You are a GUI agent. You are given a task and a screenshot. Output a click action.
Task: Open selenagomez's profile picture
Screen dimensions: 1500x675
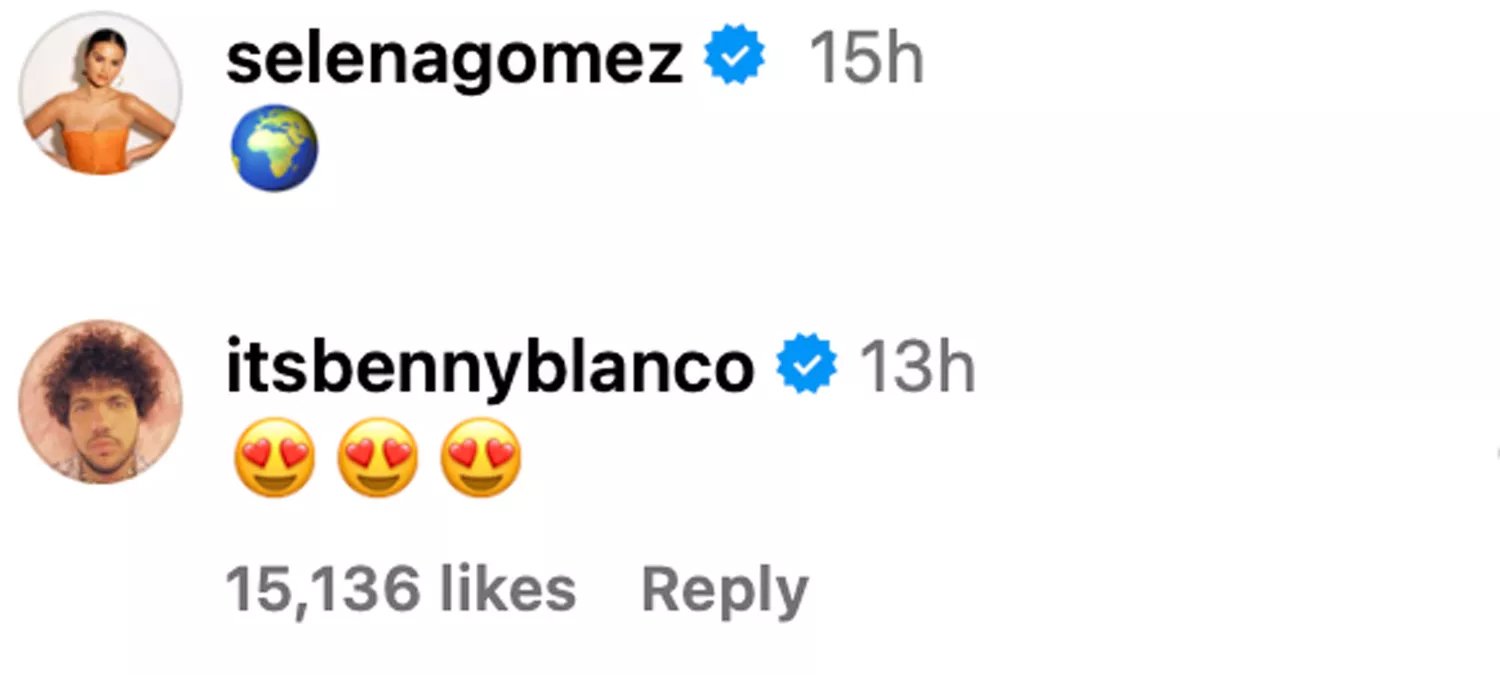tap(100, 94)
